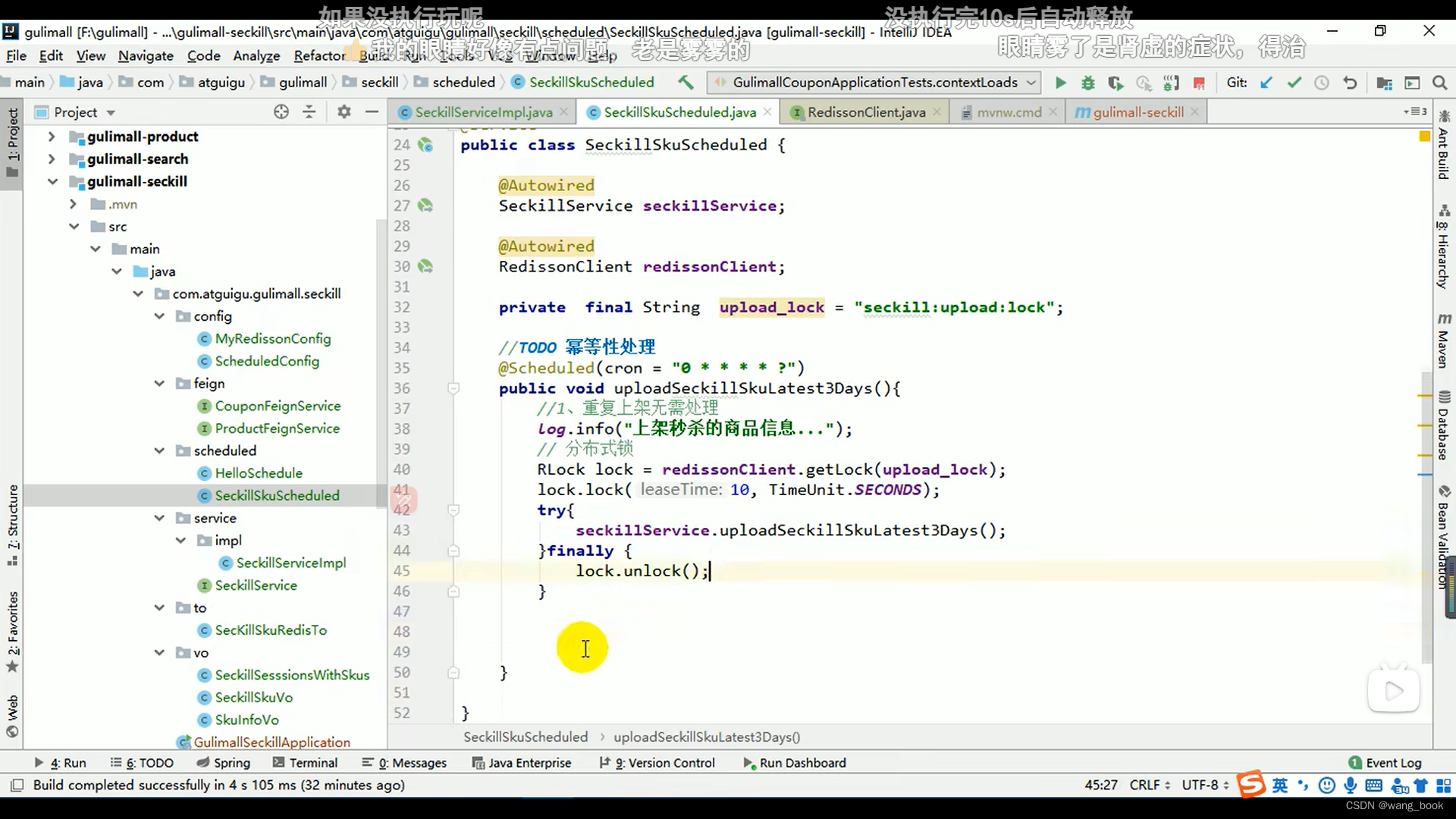Toggle the tool windows button in the status bar
The image size is (1456, 819).
[x=17, y=785]
